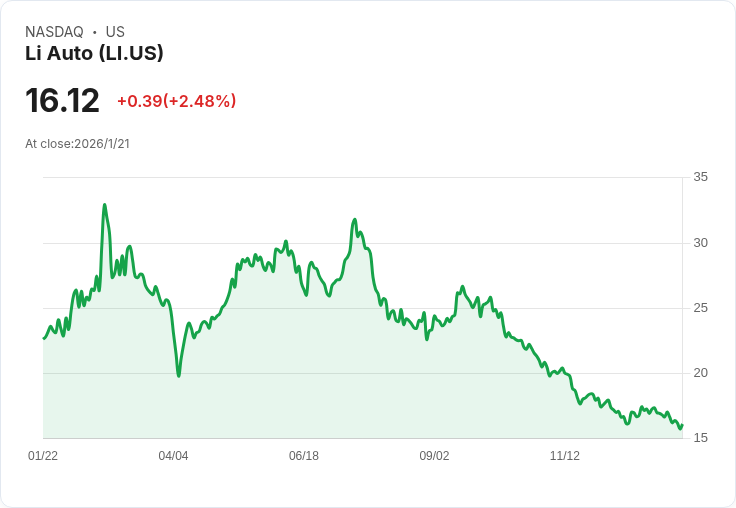Click the right end of the price line
736x508 pixels.
[682, 424]
